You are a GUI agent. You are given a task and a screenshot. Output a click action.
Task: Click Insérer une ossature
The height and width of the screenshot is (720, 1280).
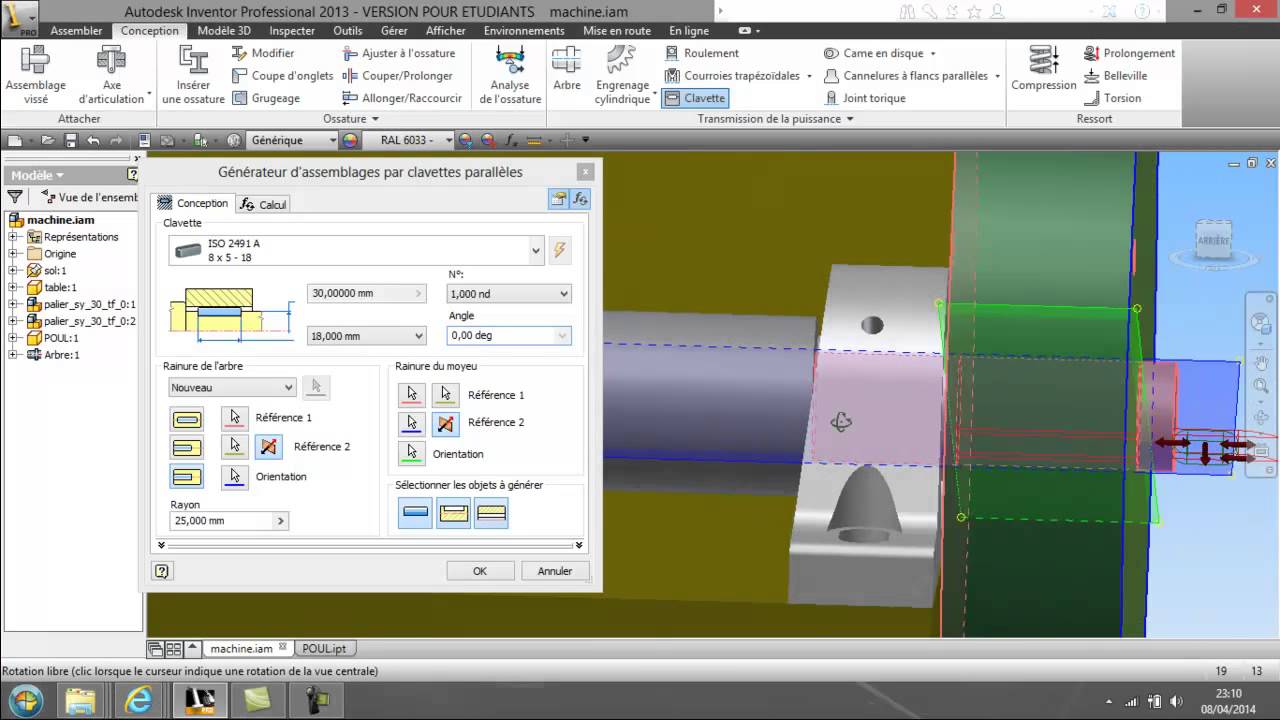tap(193, 75)
